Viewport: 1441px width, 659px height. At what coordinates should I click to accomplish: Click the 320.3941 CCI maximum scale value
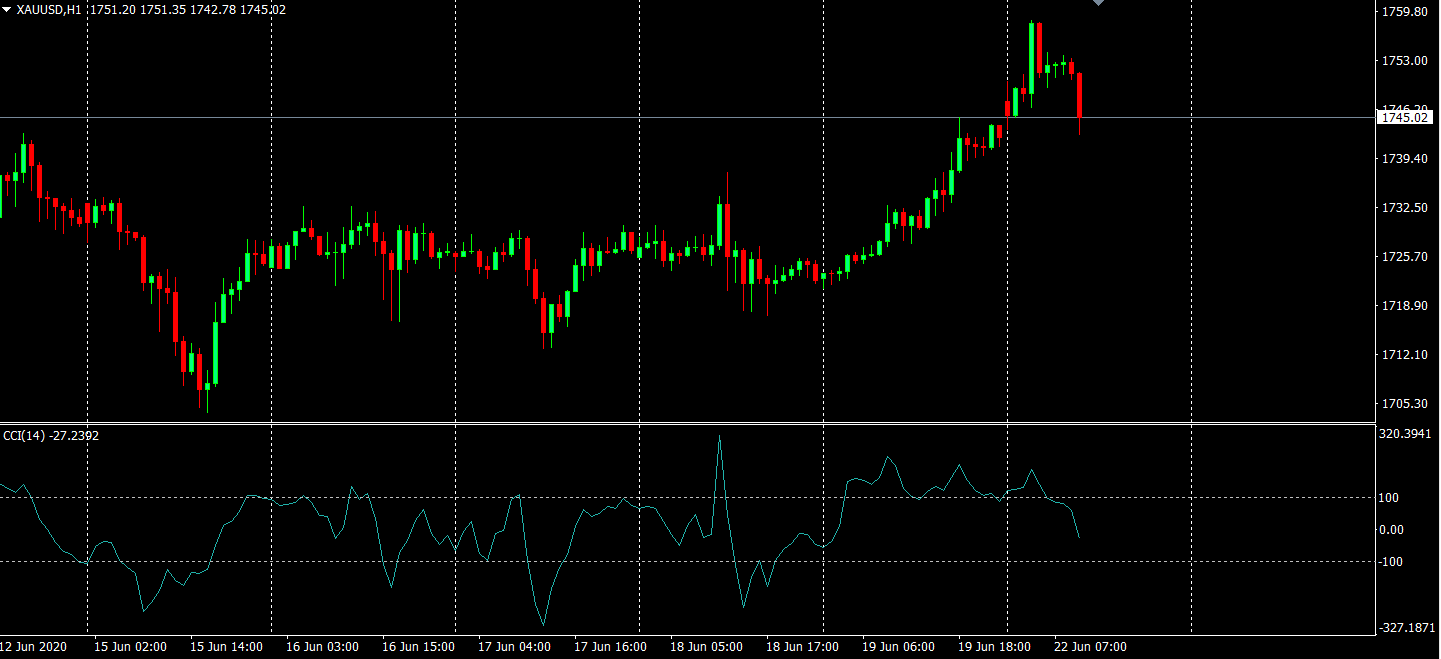(x=1405, y=434)
